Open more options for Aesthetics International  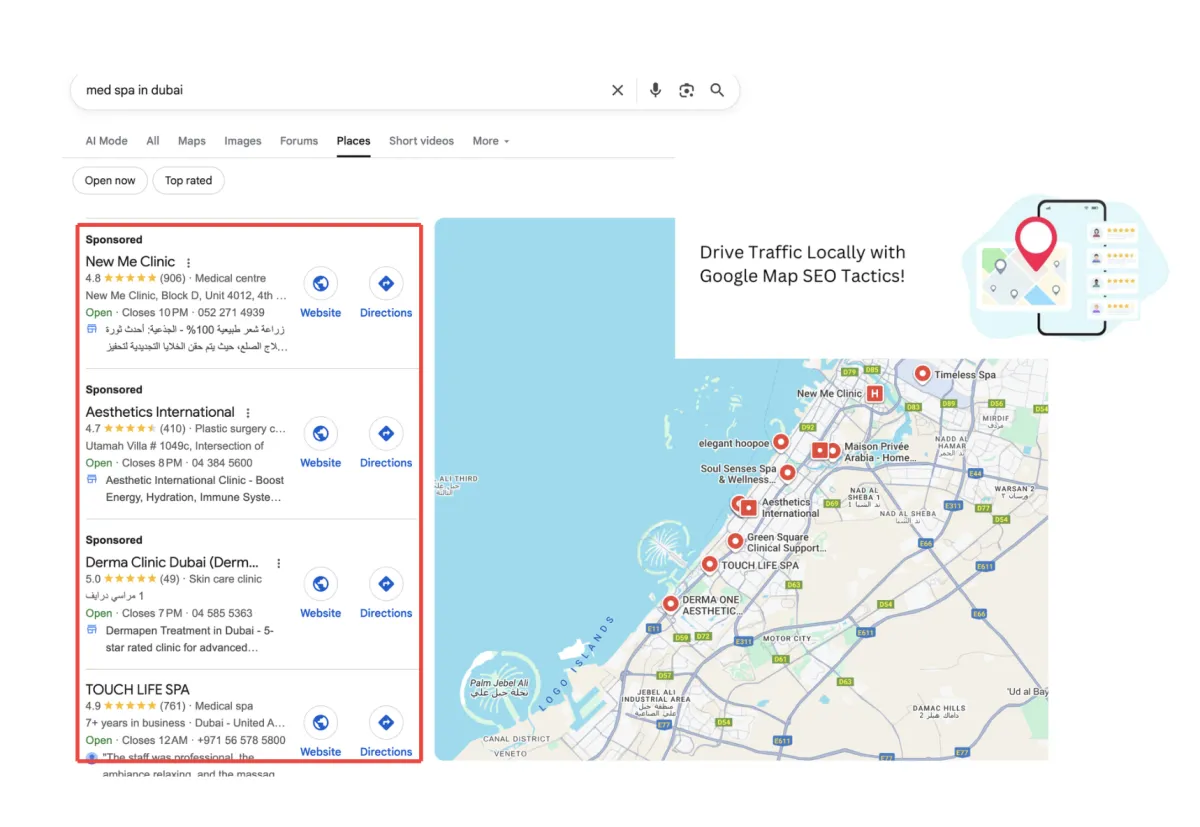click(x=248, y=413)
